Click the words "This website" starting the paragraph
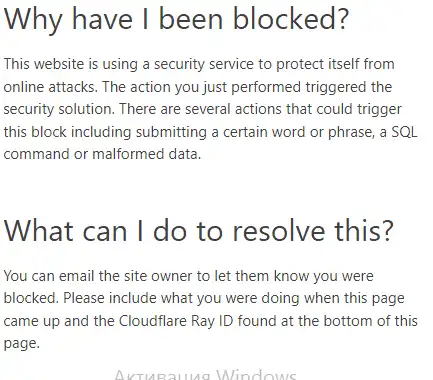 [44, 64]
